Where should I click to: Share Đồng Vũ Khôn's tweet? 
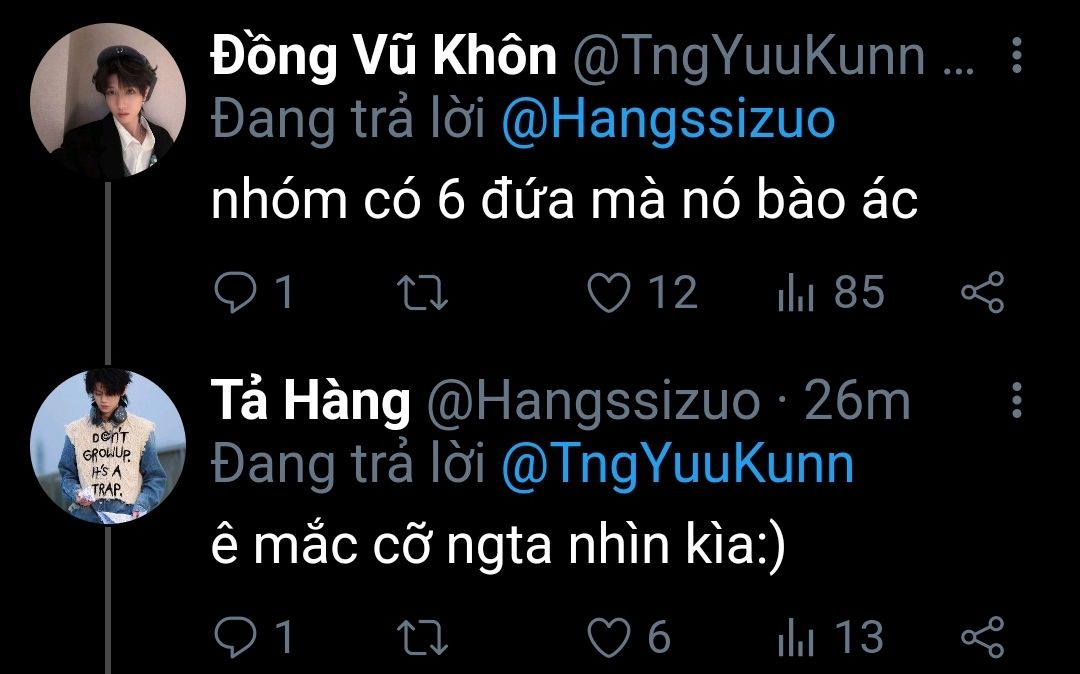point(981,293)
